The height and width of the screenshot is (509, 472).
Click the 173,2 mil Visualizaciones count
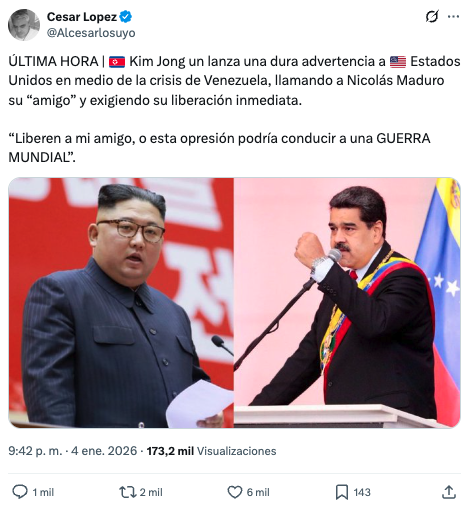pyautogui.click(x=211, y=451)
